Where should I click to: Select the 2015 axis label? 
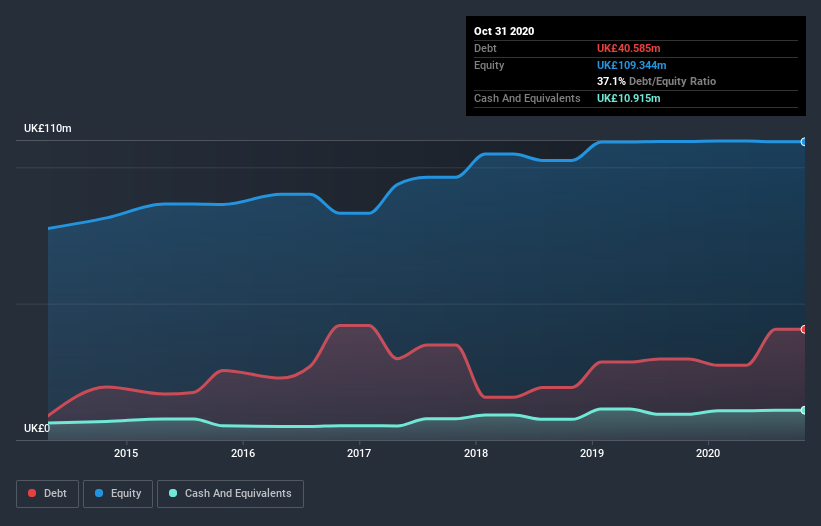[x=126, y=453]
